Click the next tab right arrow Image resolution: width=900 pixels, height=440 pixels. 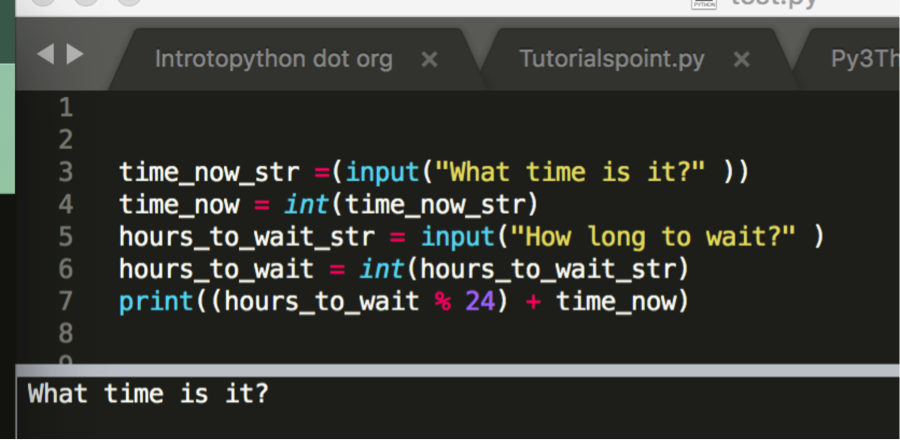(75, 55)
